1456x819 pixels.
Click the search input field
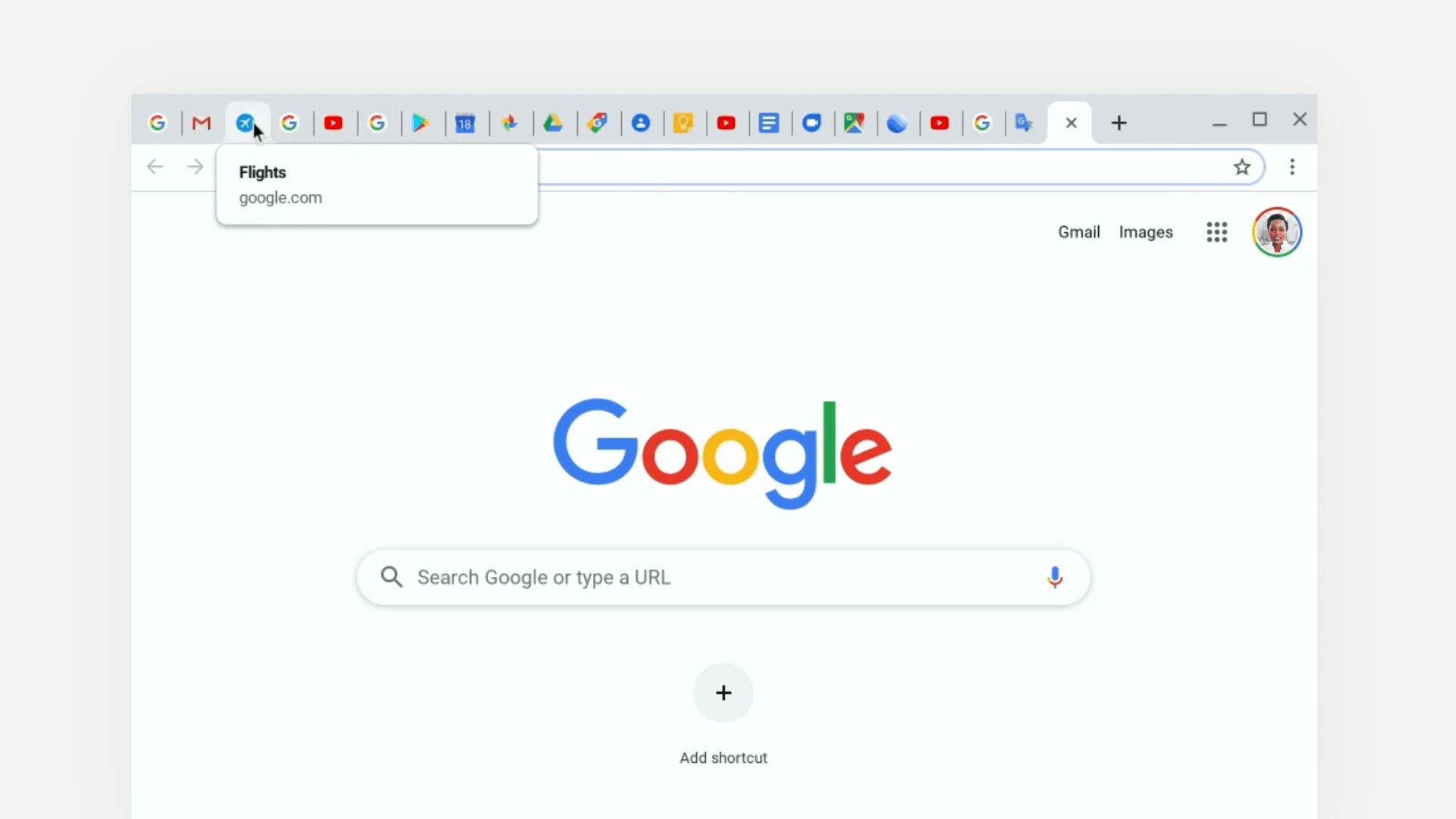(723, 577)
